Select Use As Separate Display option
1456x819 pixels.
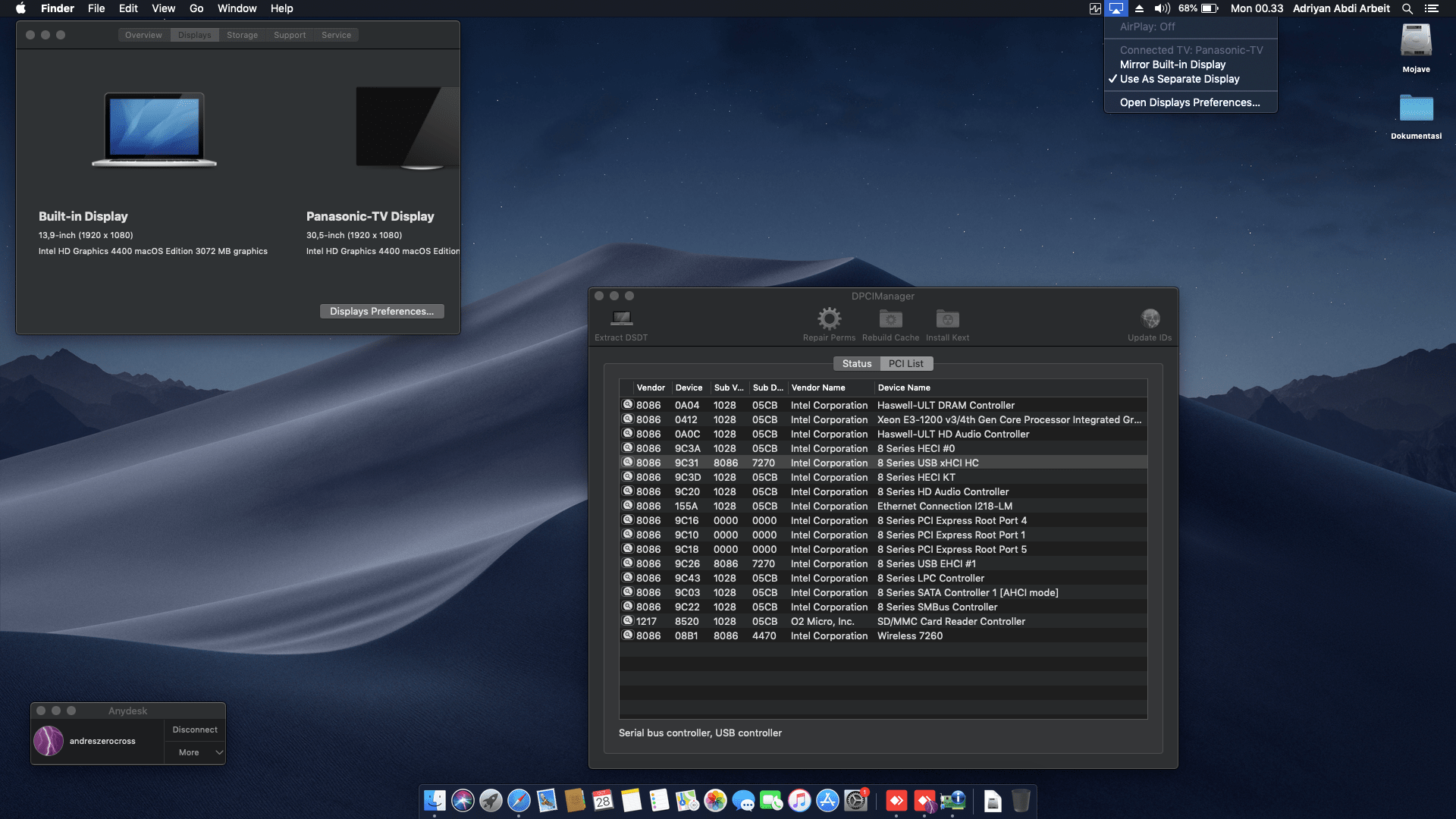coord(1179,79)
